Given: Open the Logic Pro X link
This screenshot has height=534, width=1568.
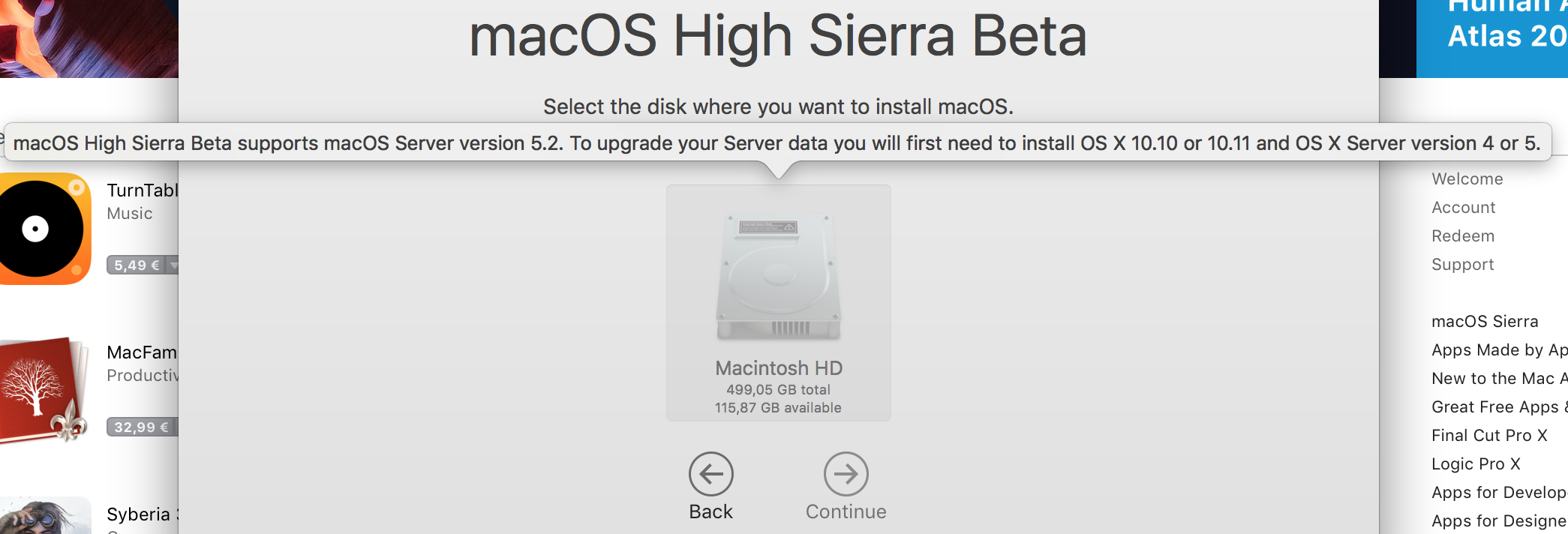Looking at the screenshot, I should (x=1476, y=464).
